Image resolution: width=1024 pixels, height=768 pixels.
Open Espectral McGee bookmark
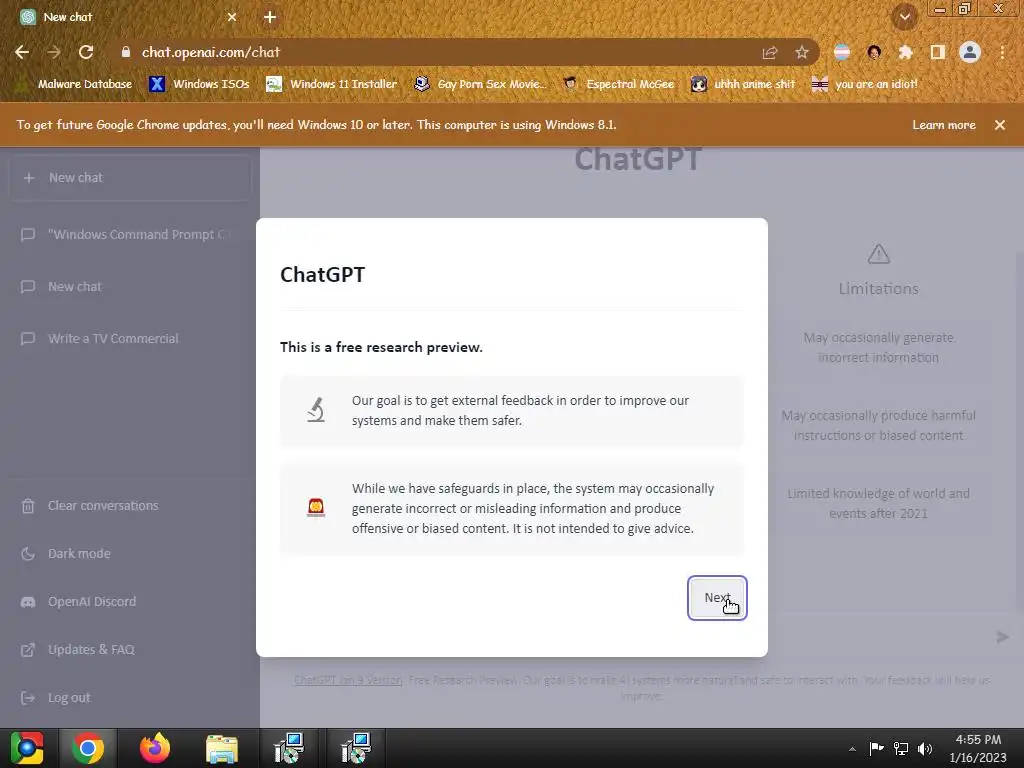pyautogui.click(x=619, y=84)
